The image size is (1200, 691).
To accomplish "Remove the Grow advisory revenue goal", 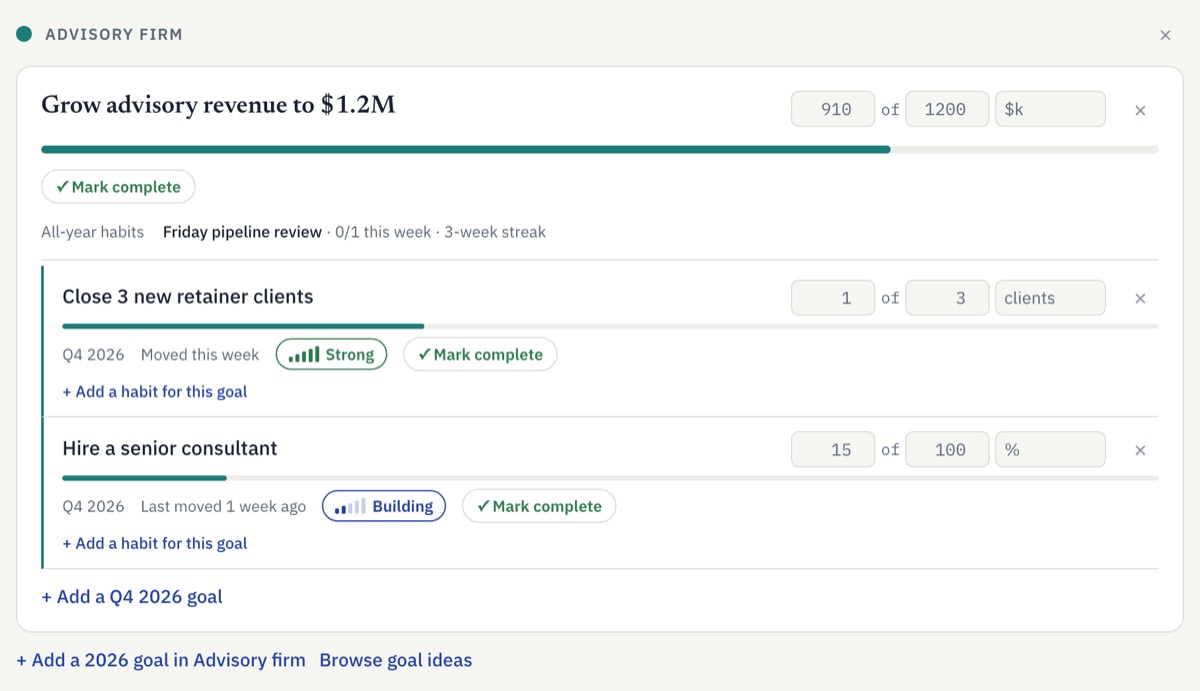I will (1140, 110).
